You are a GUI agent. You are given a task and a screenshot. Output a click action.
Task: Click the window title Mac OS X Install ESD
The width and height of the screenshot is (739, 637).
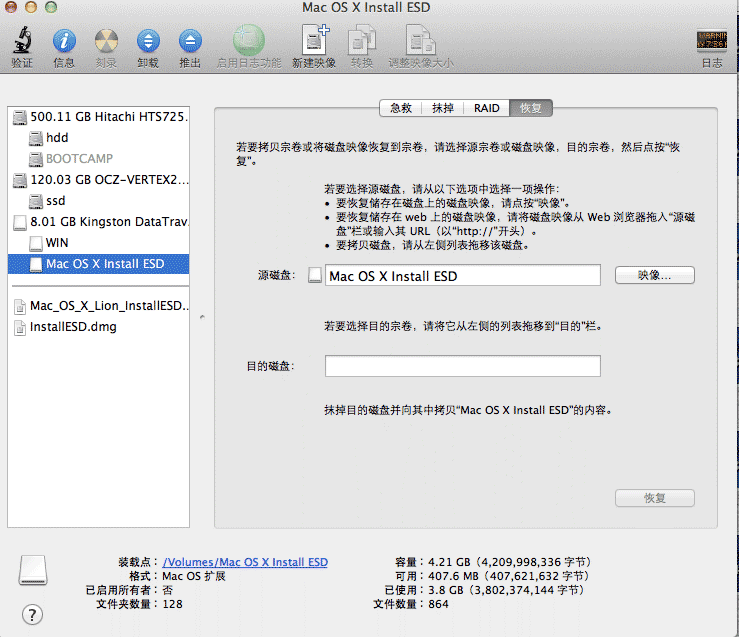366,8
